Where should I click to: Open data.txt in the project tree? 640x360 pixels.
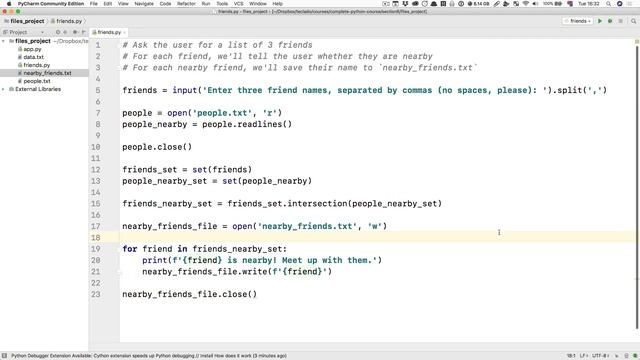pos(33,57)
